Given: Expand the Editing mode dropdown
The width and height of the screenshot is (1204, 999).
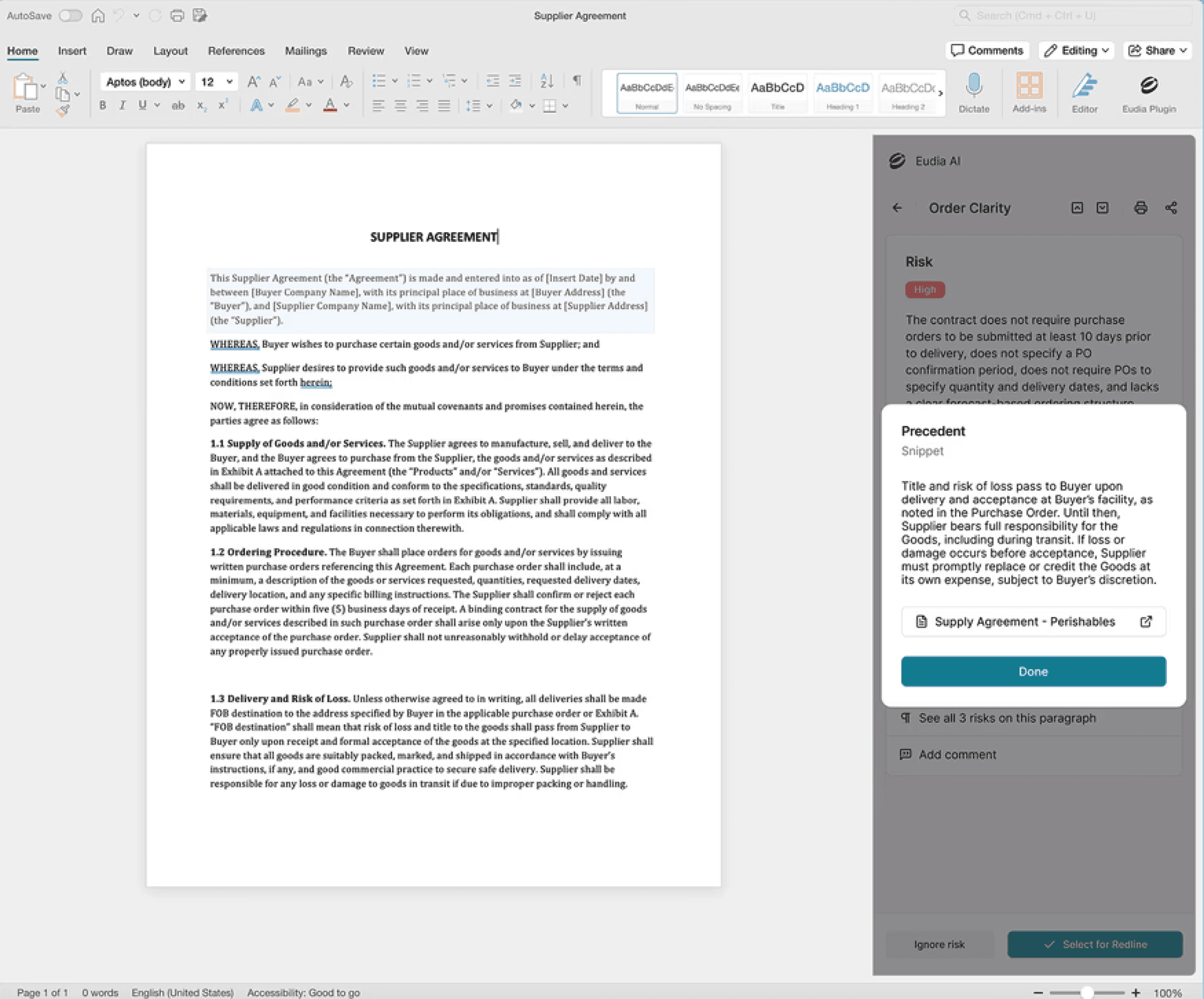Looking at the screenshot, I should (1077, 50).
